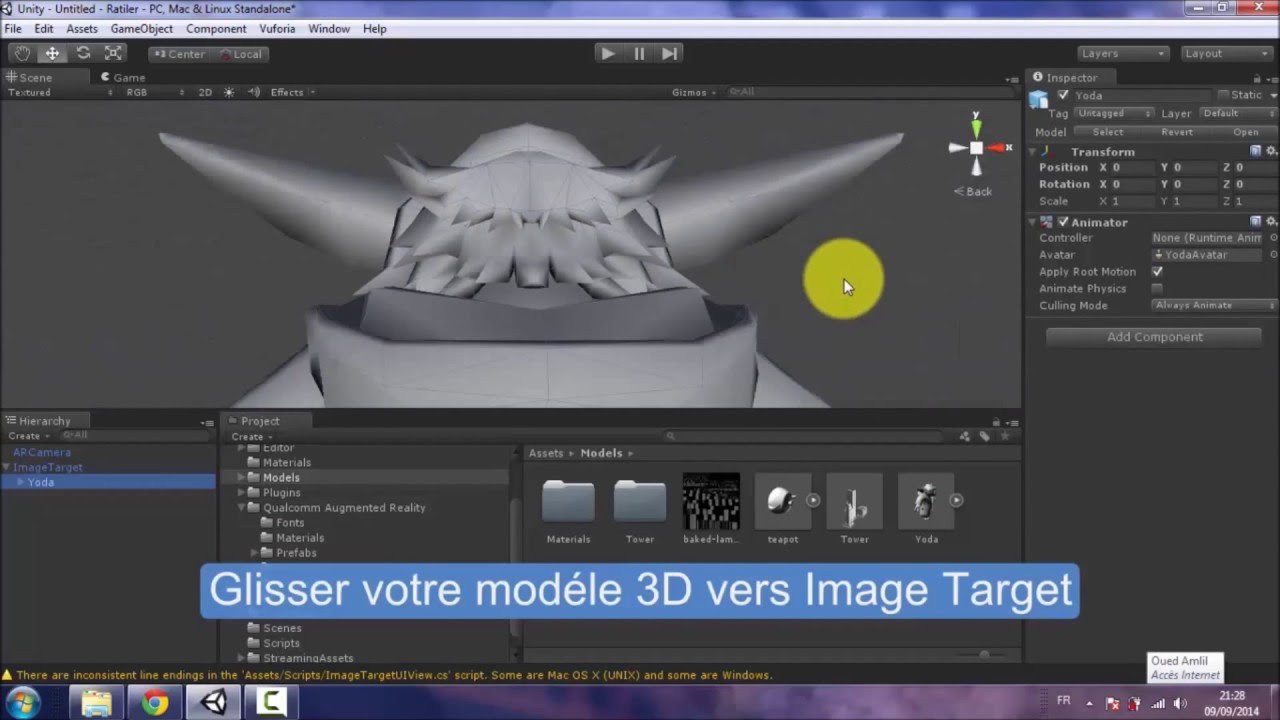
Task: Open Windows Explorer from taskbar
Action: pos(97,703)
